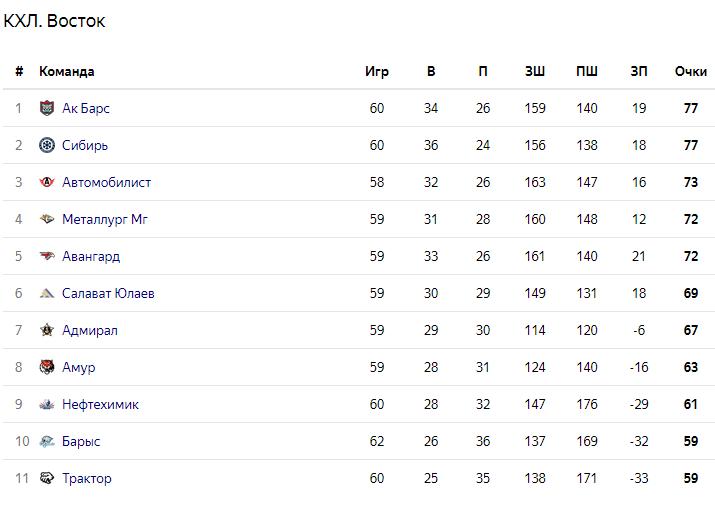Image resolution: width=715 pixels, height=513 pixels.
Task: Click the Игр column header
Action: click(377, 71)
